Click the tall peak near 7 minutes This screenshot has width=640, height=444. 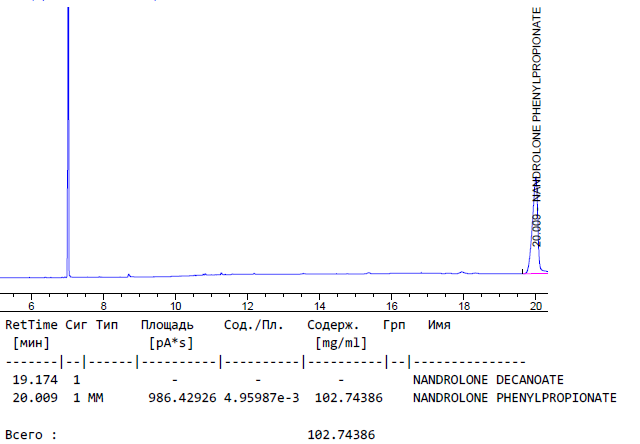(68, 140)
